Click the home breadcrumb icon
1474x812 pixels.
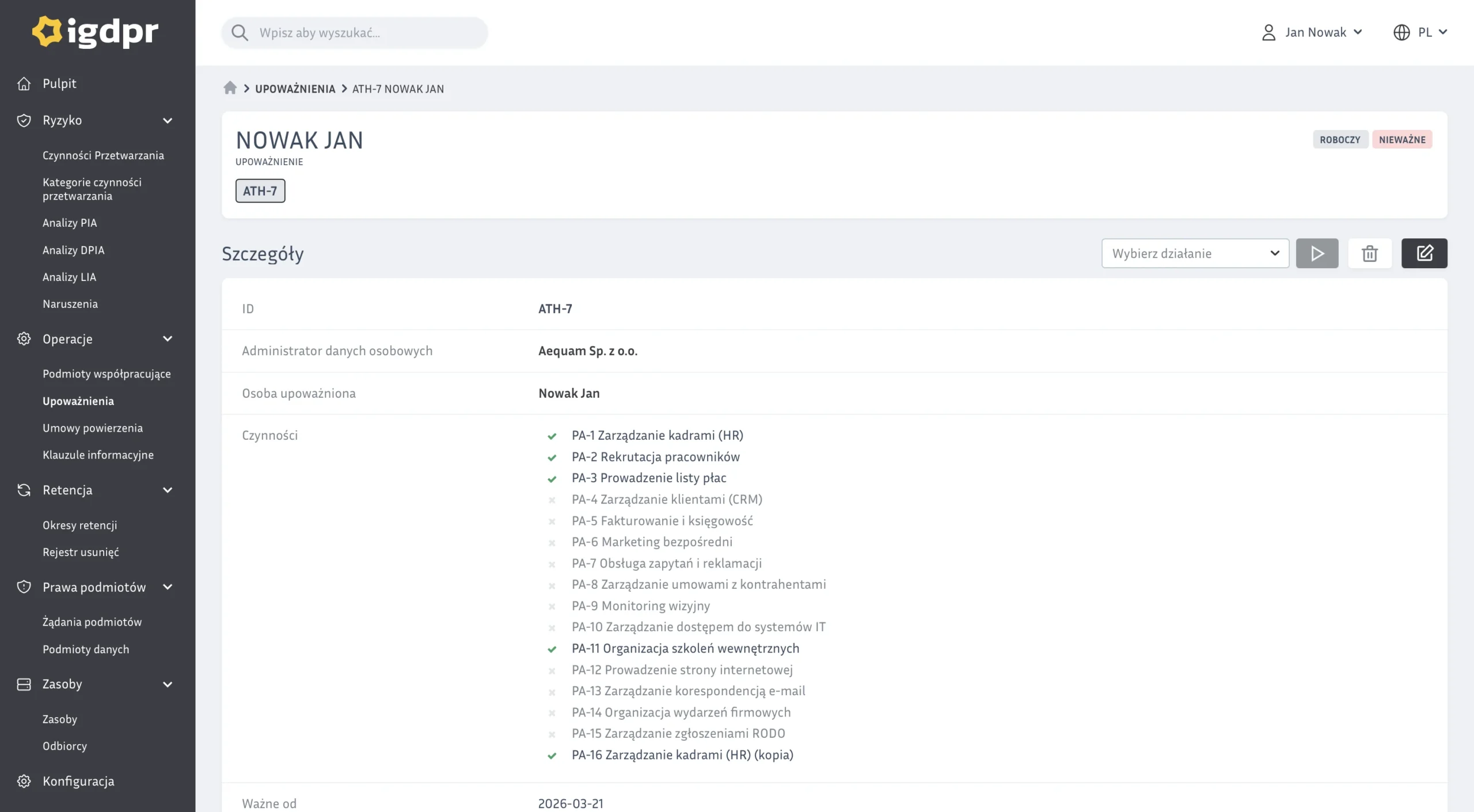coord(230,88)
